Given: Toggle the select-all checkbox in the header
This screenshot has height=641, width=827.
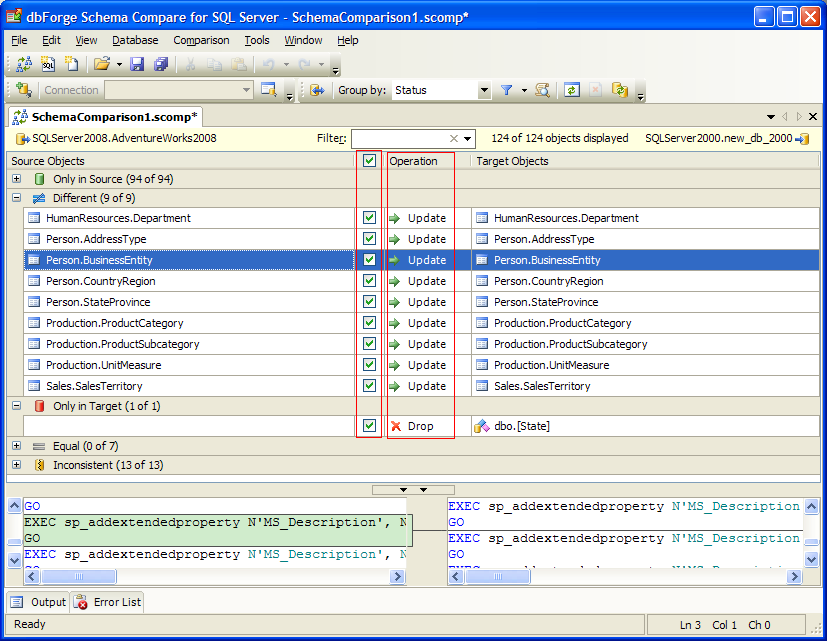Looking at the screenshot, I should point(369,161).
